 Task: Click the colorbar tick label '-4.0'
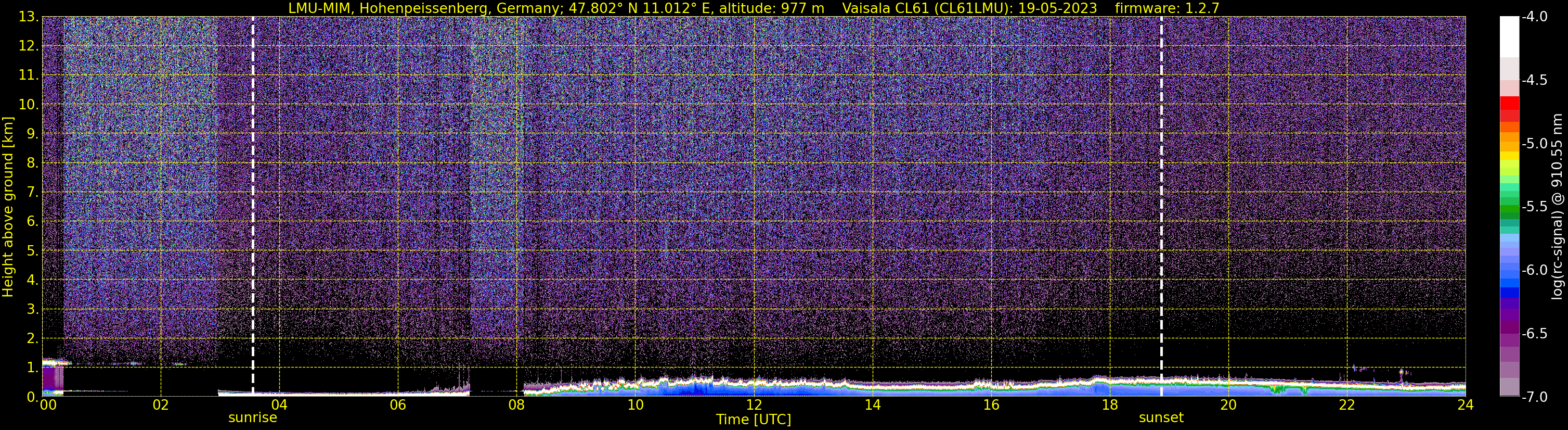1535,17
